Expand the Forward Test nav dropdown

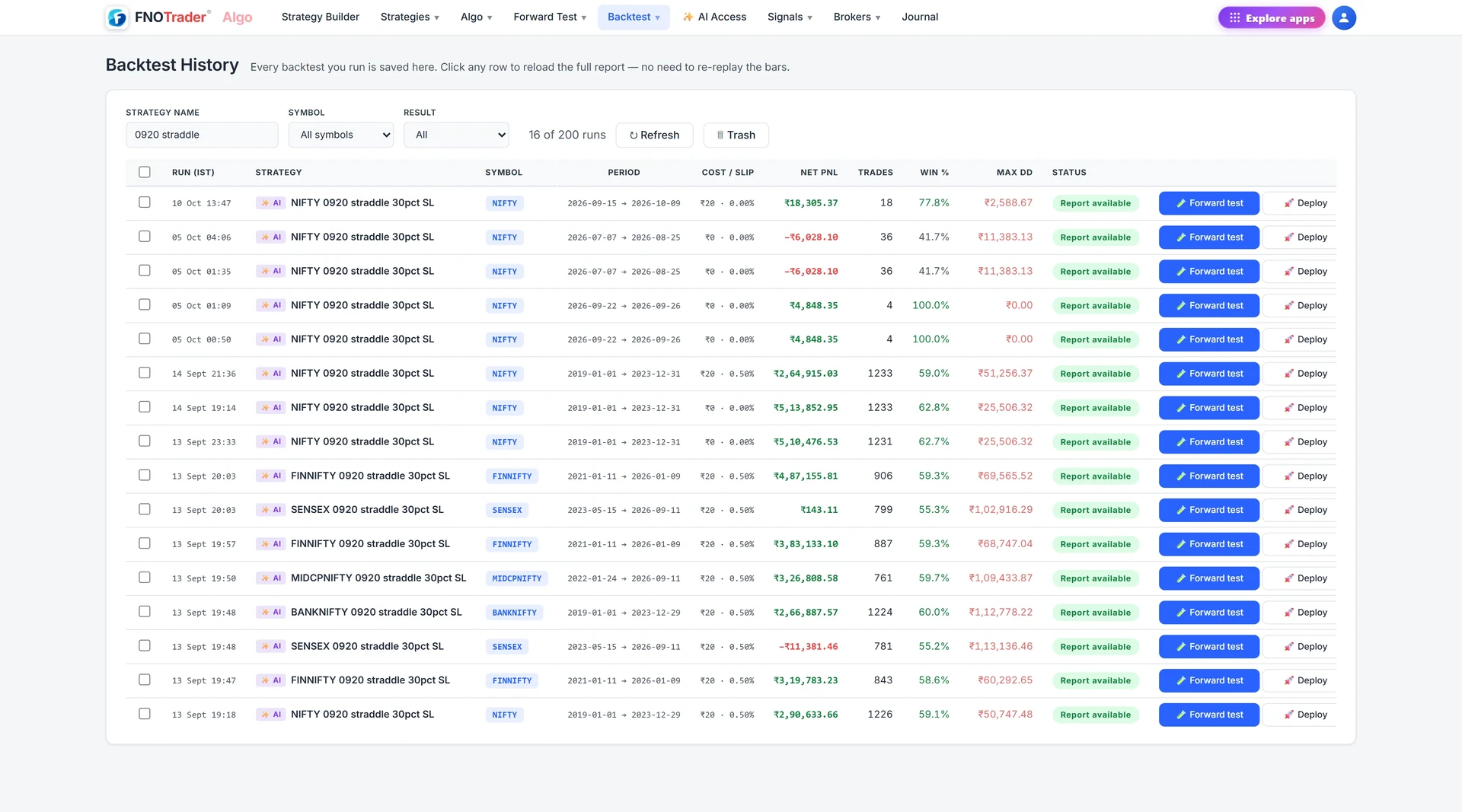(550, 17)
